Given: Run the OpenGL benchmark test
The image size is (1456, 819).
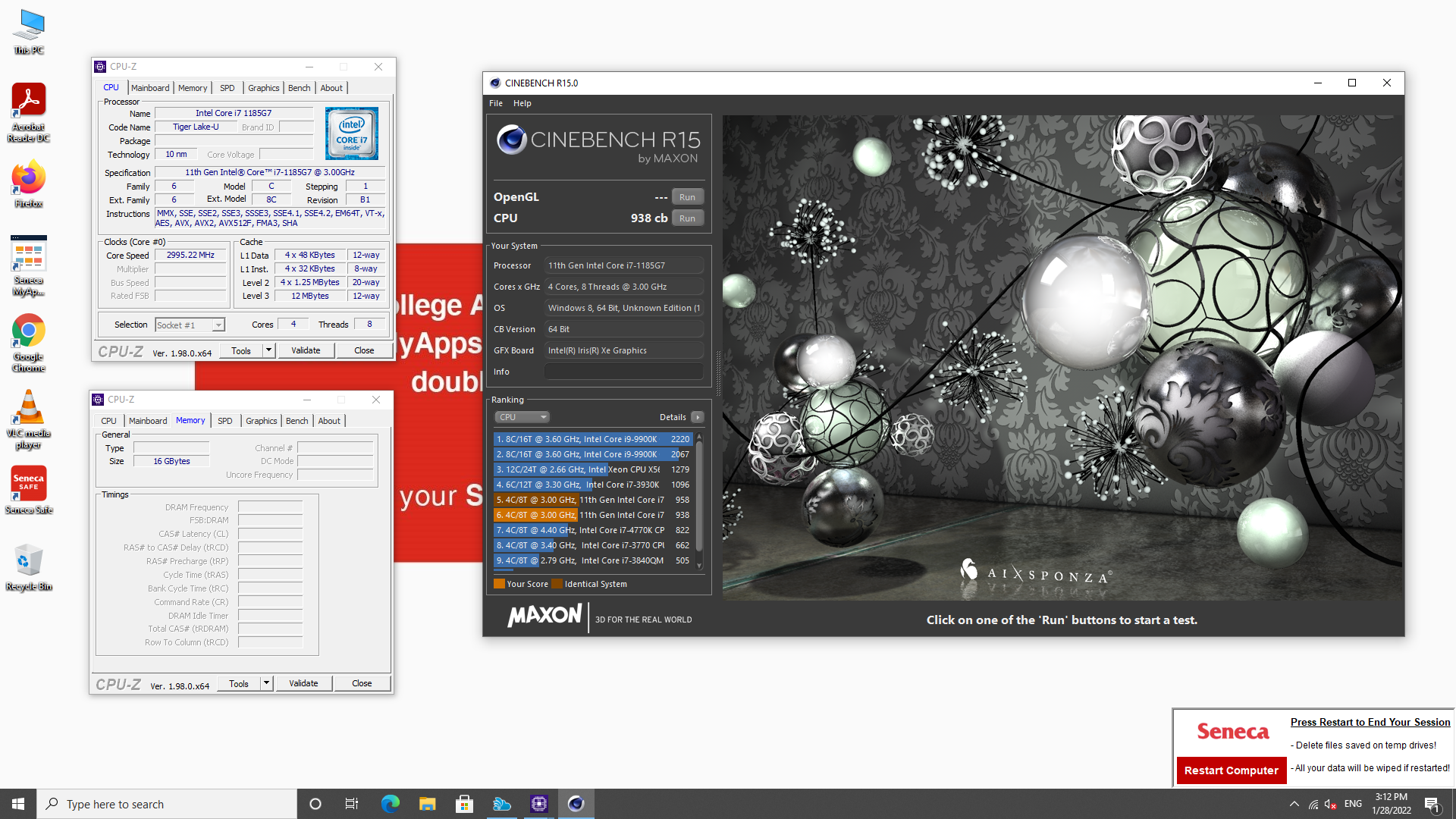Looking at the screenshot, I should click(687, 197).
